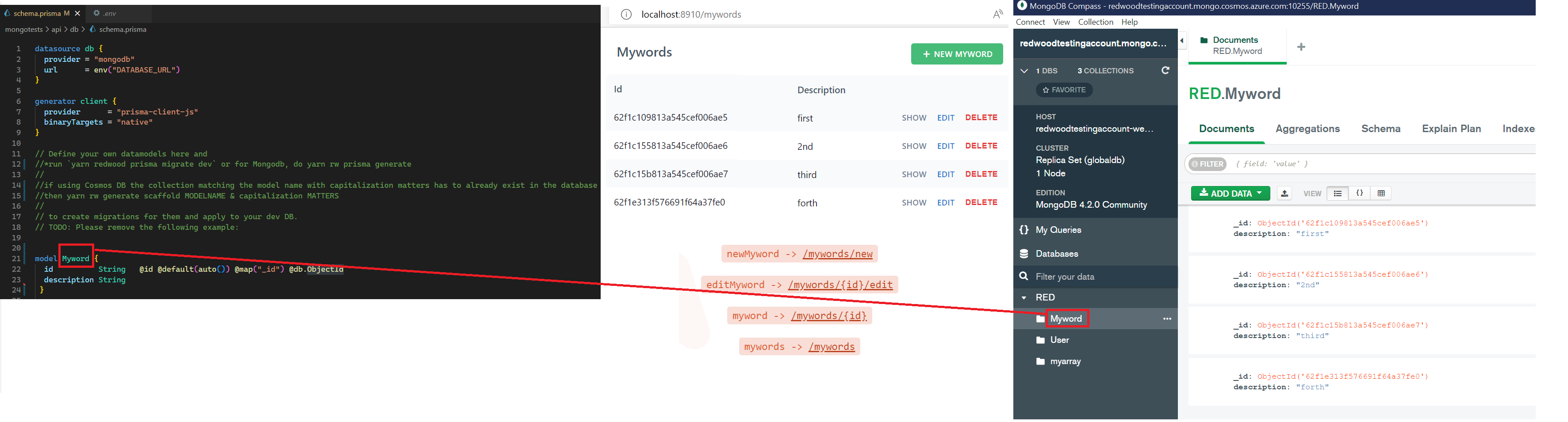
Task: Open the Collection menu in Compass
Action: 1096,22
